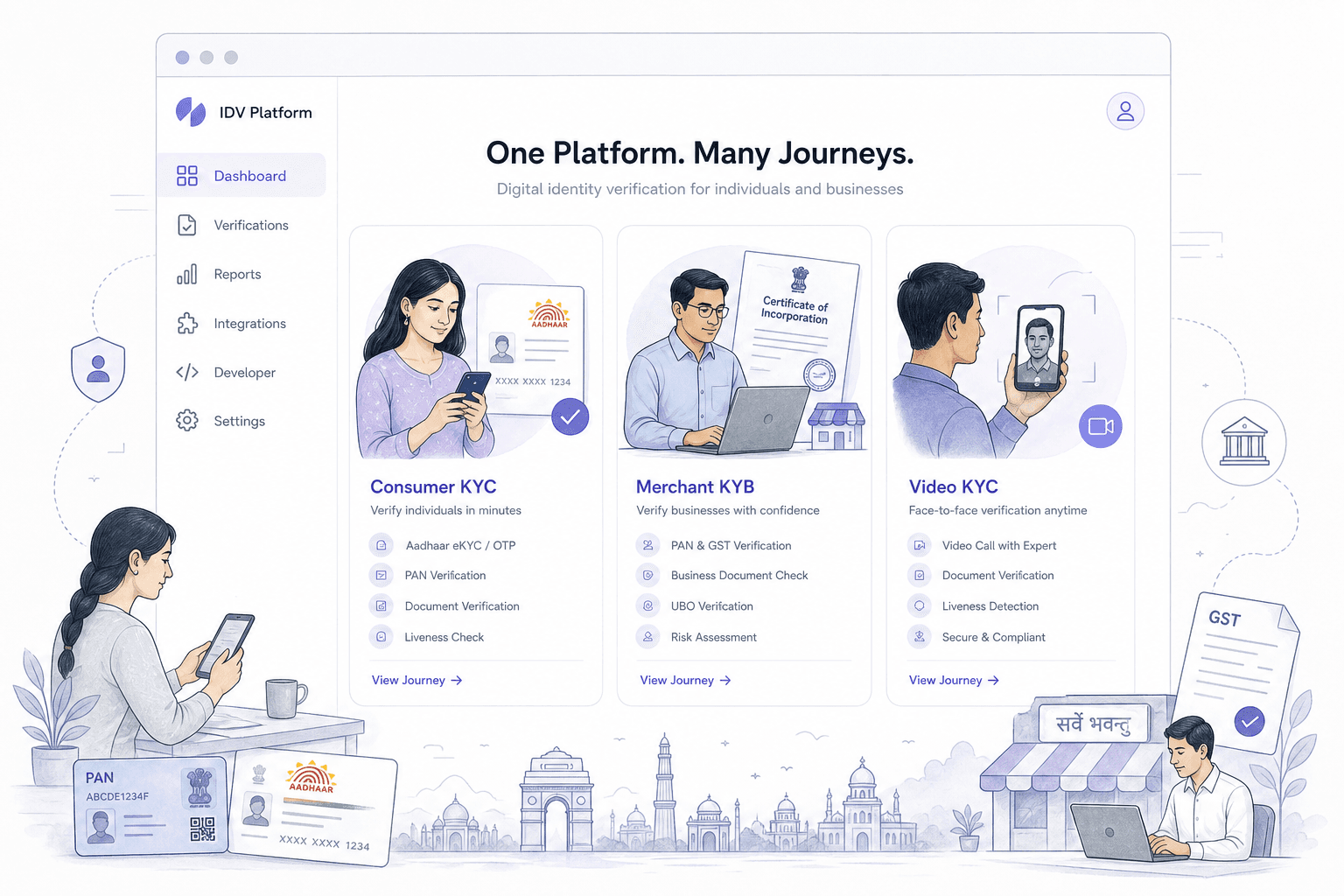
Task: Click the 'UBO Verification' text
Action: pyautogui.click(x=711, y=605)
